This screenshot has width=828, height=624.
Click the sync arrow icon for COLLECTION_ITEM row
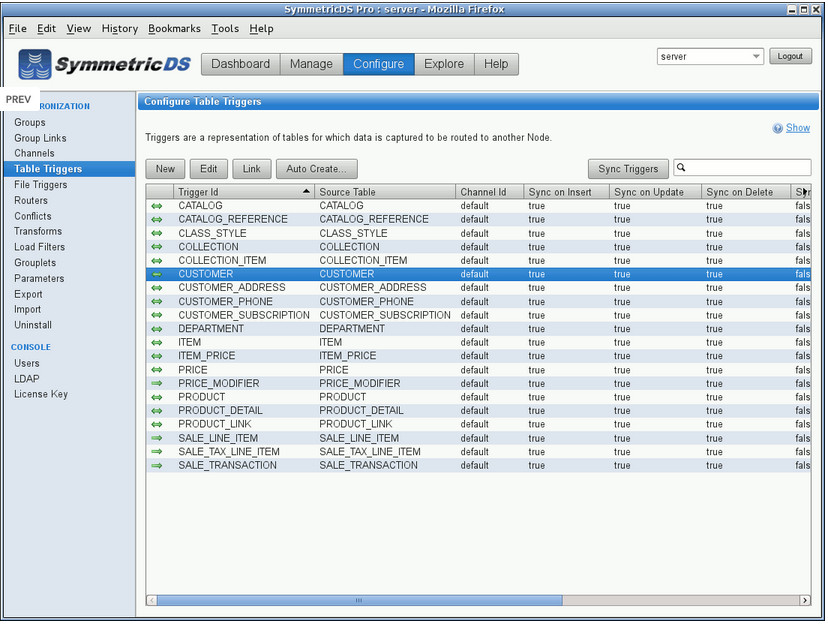(157, 261)
